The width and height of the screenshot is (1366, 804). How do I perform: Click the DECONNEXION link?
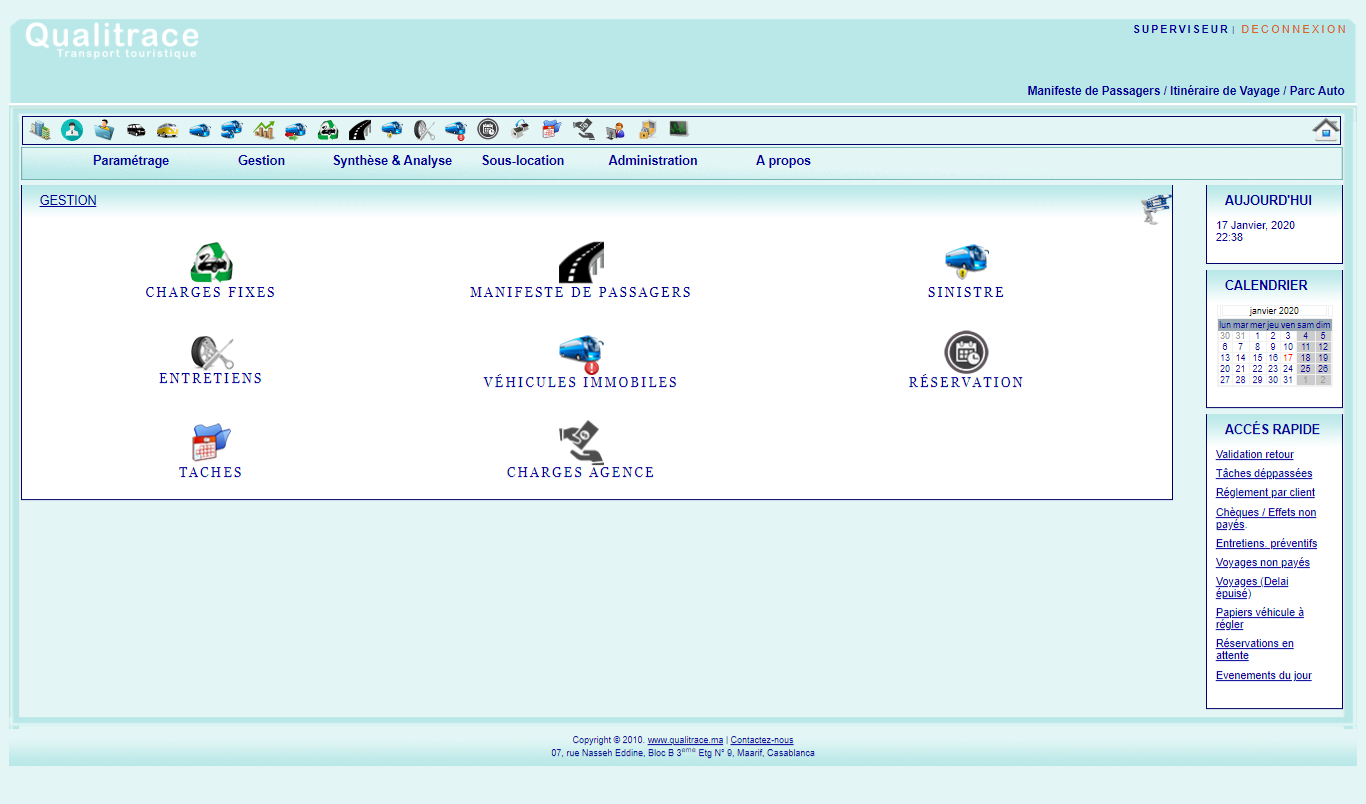tap(1294, 29)
